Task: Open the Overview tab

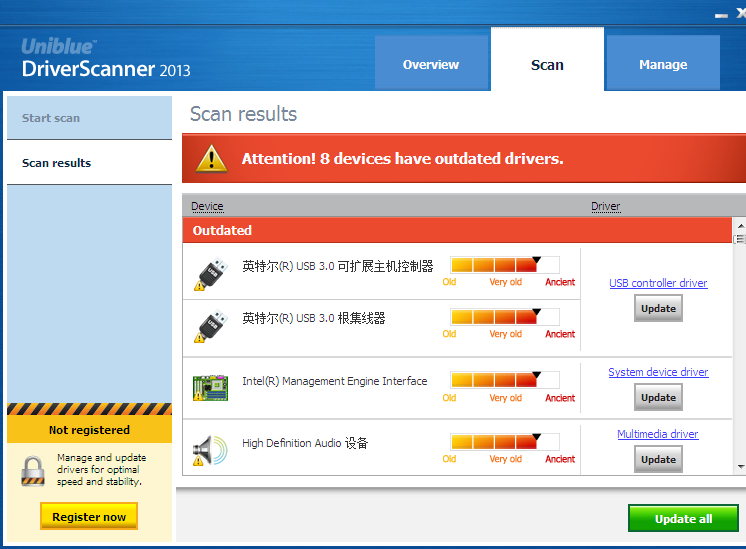Action: pos(431,63)
